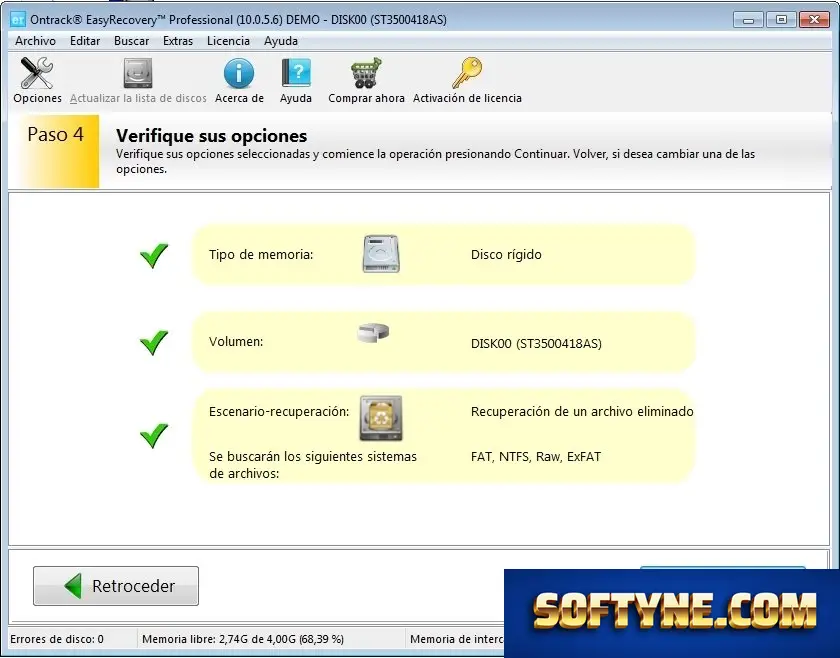Open Activación de licencia key icon
The height and width of the screenshot is (658, 840).
tap(467, 73)
